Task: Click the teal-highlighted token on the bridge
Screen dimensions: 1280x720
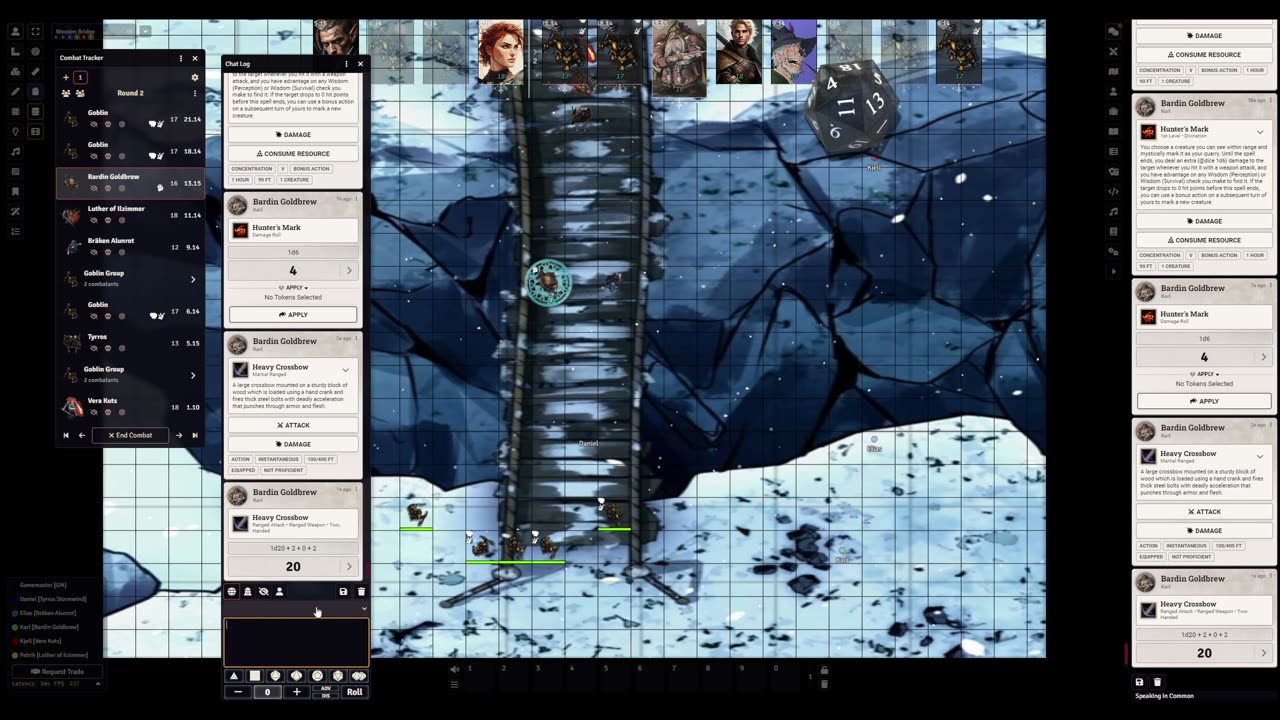Action: tap(548, 282)
